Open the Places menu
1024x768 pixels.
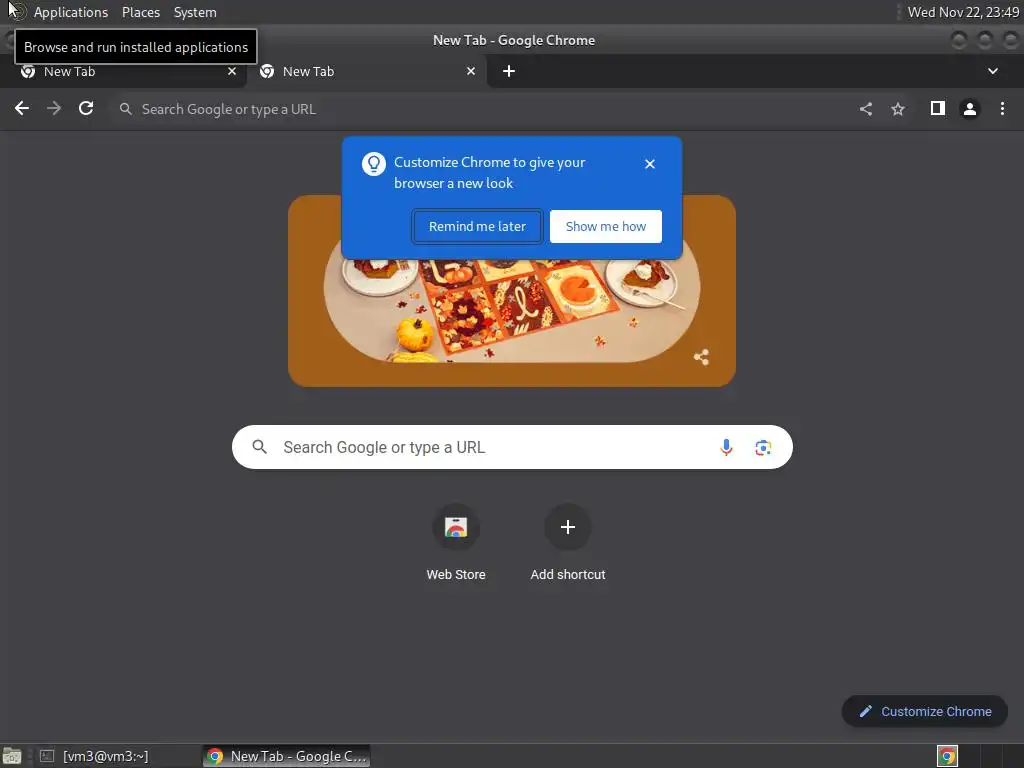click(x=141, y=12)
